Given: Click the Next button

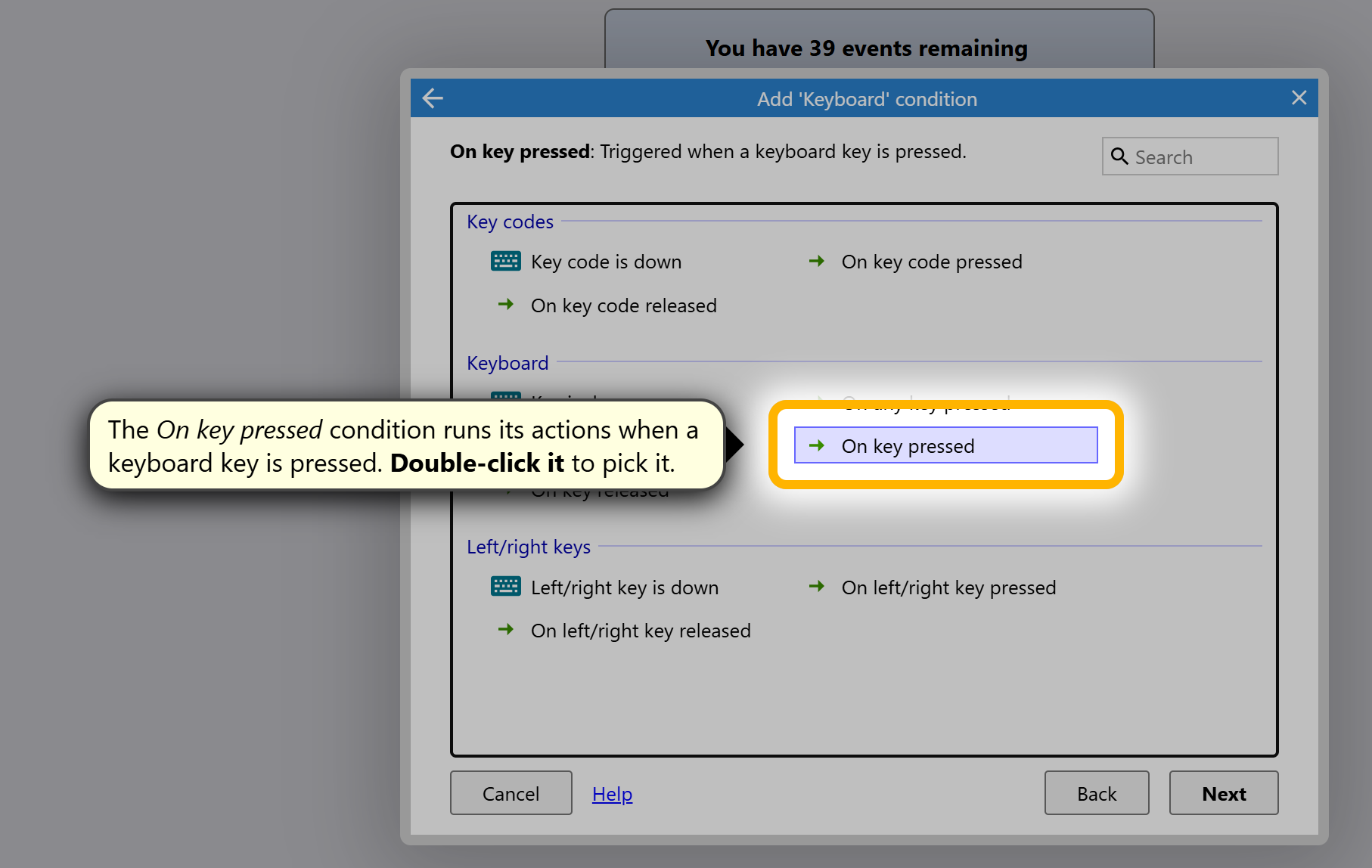Looking at the screenshot, I should coord(1224,793).
